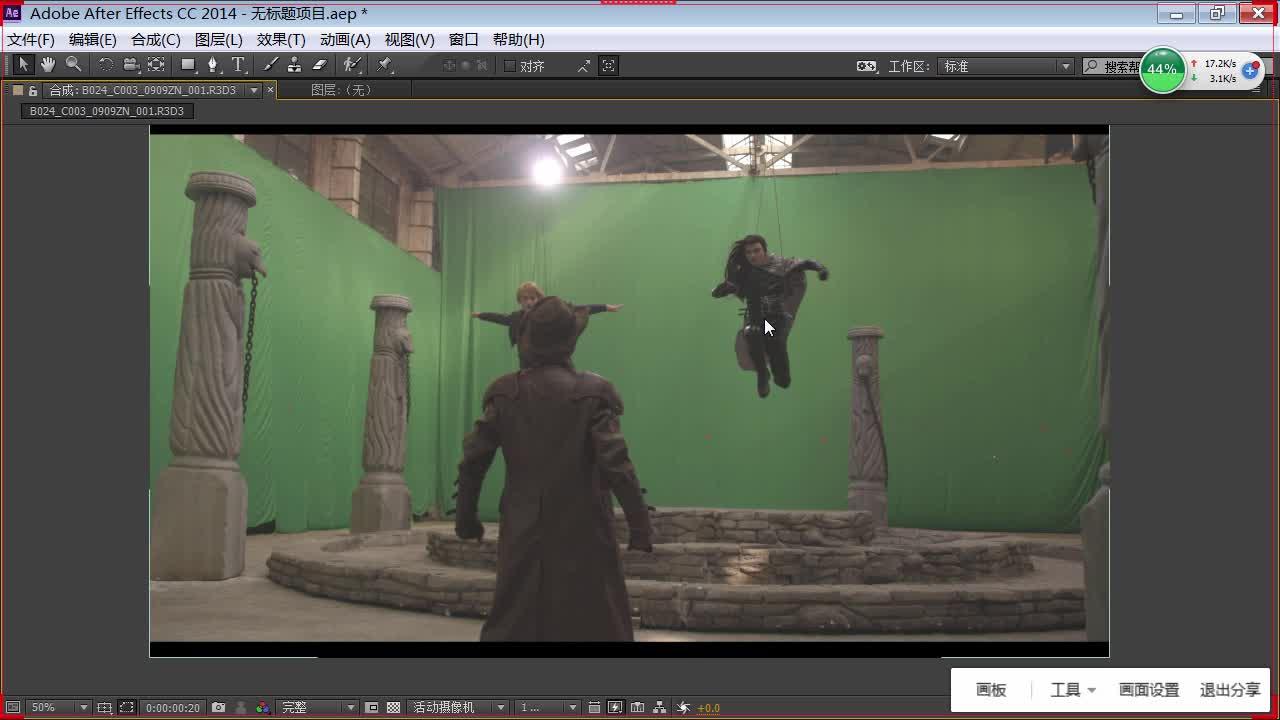Select the Rotation tool

(106, 65)
